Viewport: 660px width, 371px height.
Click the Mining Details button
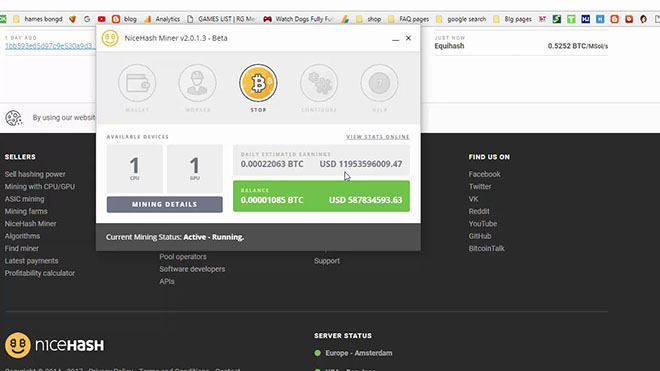pyautogui.click(x=165, y=204)
